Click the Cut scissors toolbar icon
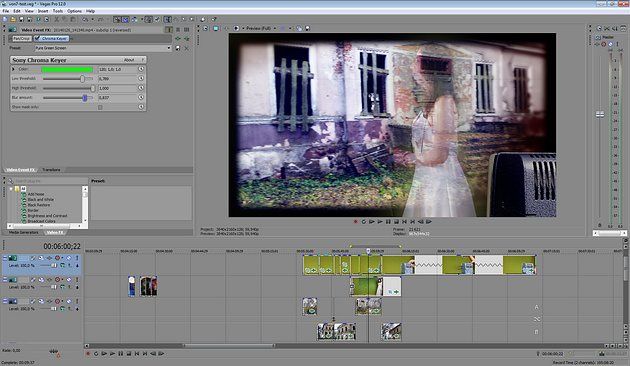Viewport: 630px width, 366px height. tap(57, 19)
